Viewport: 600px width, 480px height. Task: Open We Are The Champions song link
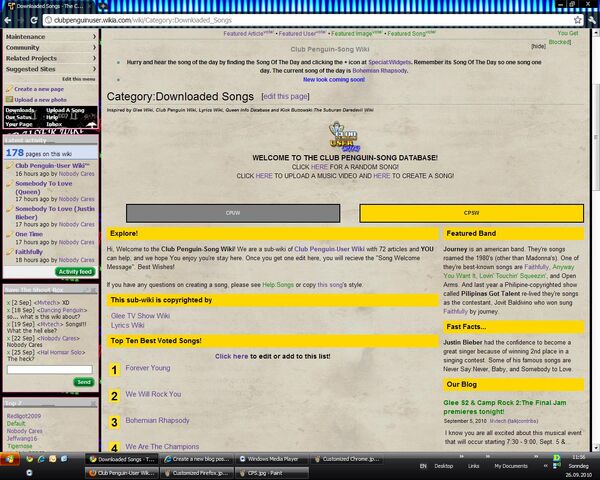[x=162, y=447]
